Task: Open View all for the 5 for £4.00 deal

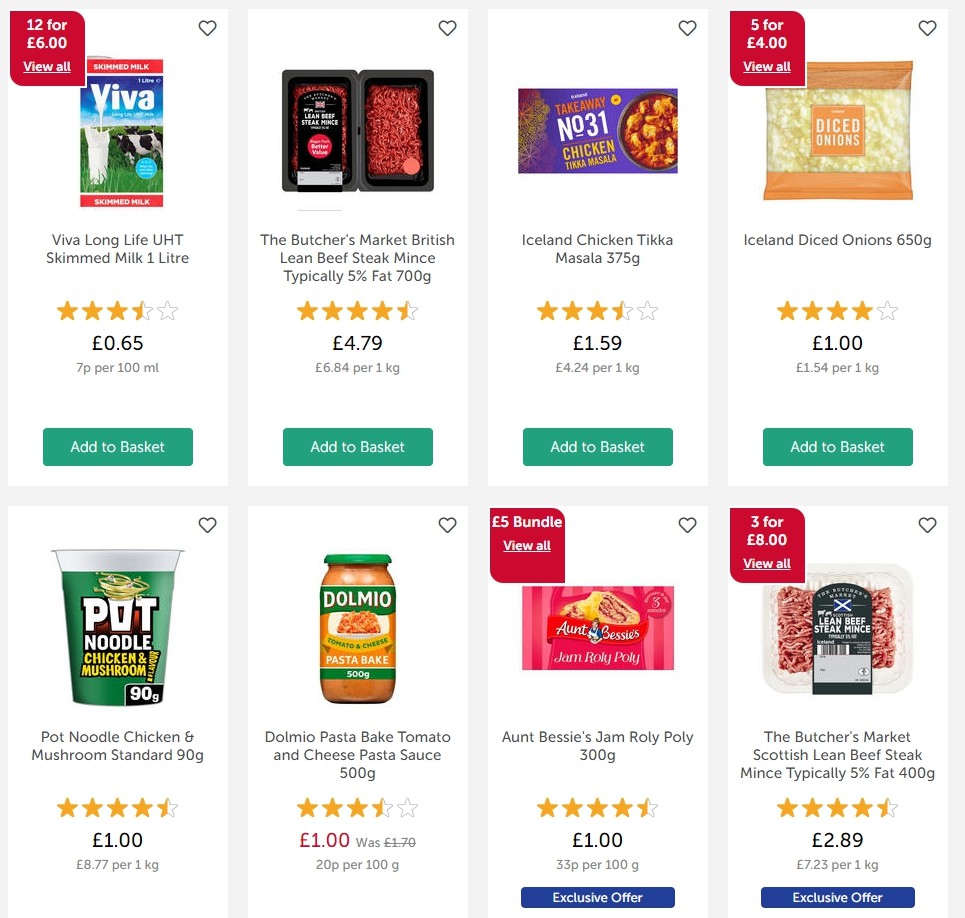Action: pyautogui.click(x=767, y=66)
